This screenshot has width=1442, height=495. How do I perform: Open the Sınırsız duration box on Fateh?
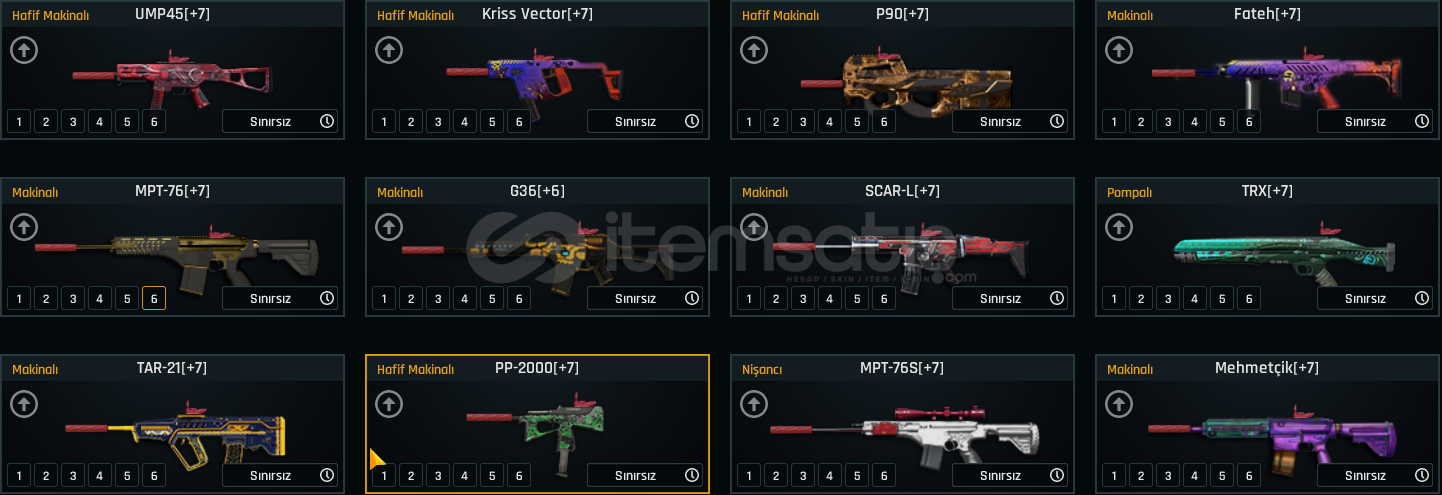pos(1375,122)
